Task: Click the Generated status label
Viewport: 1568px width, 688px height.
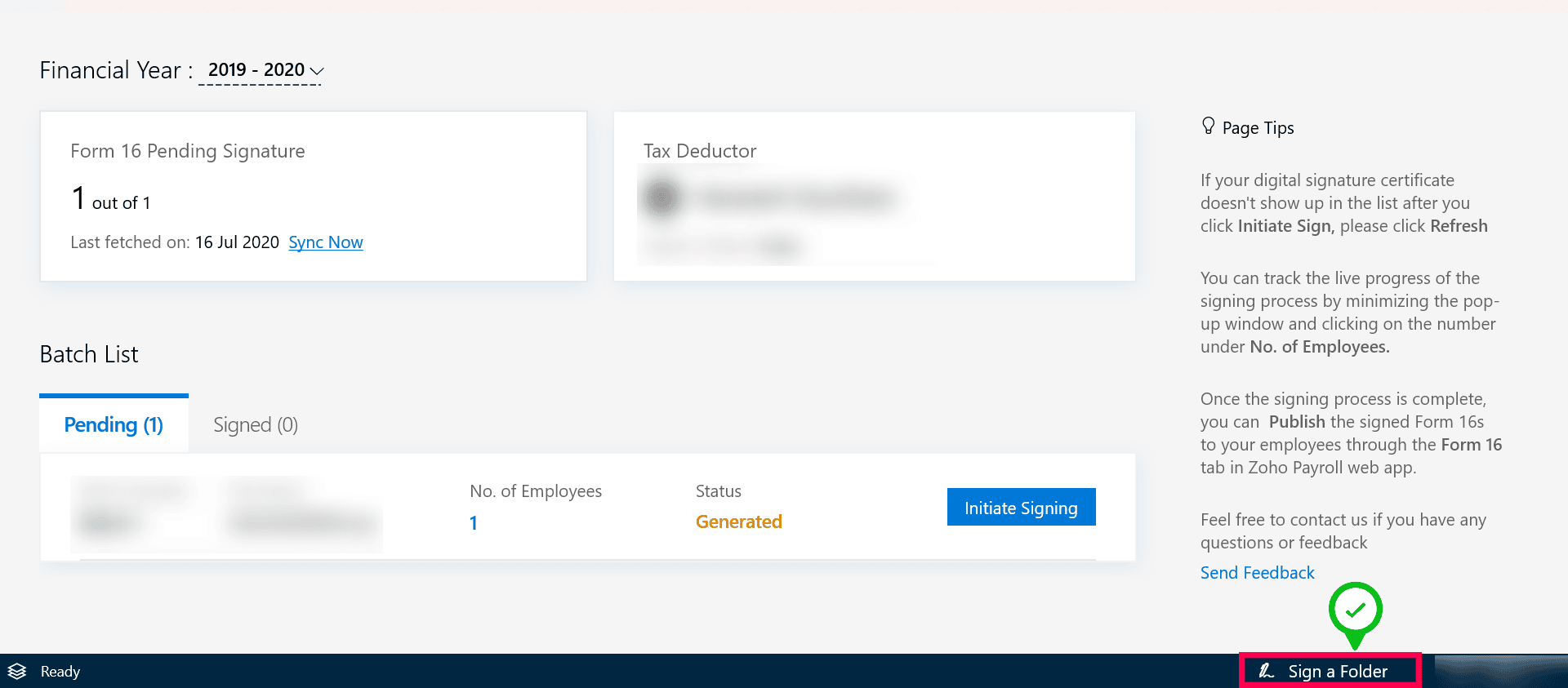Action: pyautogui.click(x=738, y=522)
